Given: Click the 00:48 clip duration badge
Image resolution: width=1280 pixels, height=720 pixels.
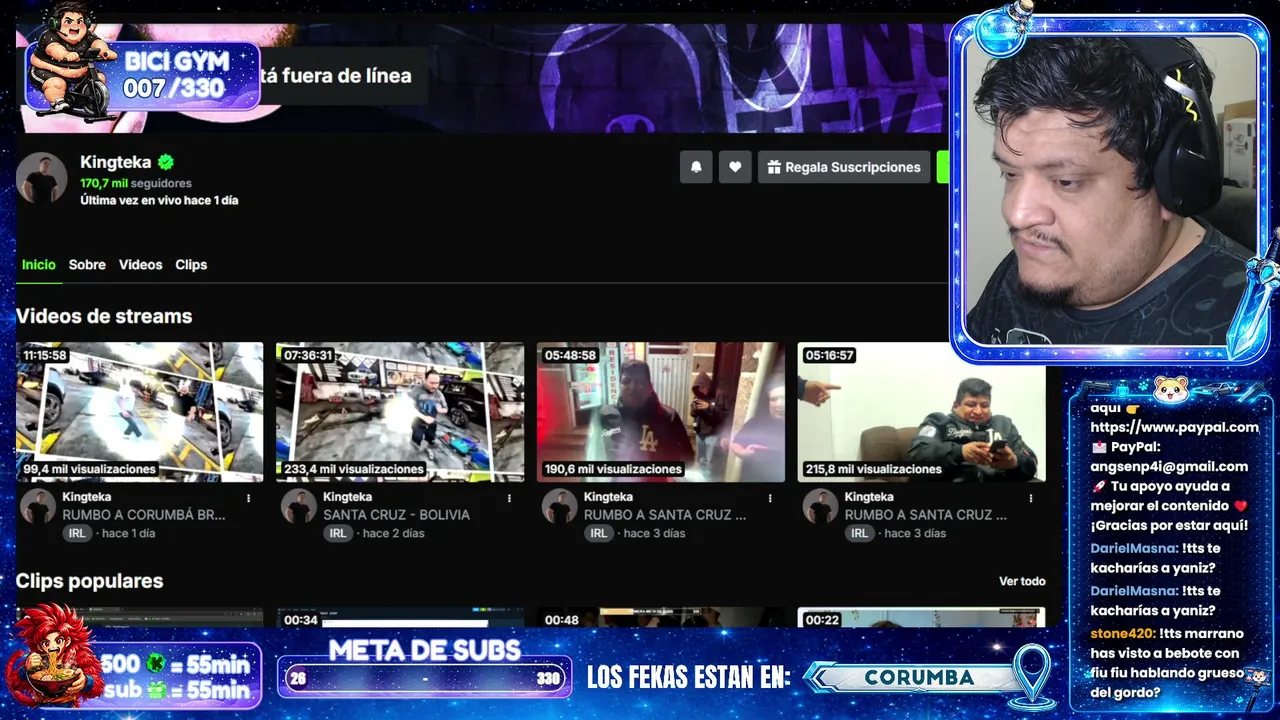Looking at the screenshot, I should pos(562,620).
